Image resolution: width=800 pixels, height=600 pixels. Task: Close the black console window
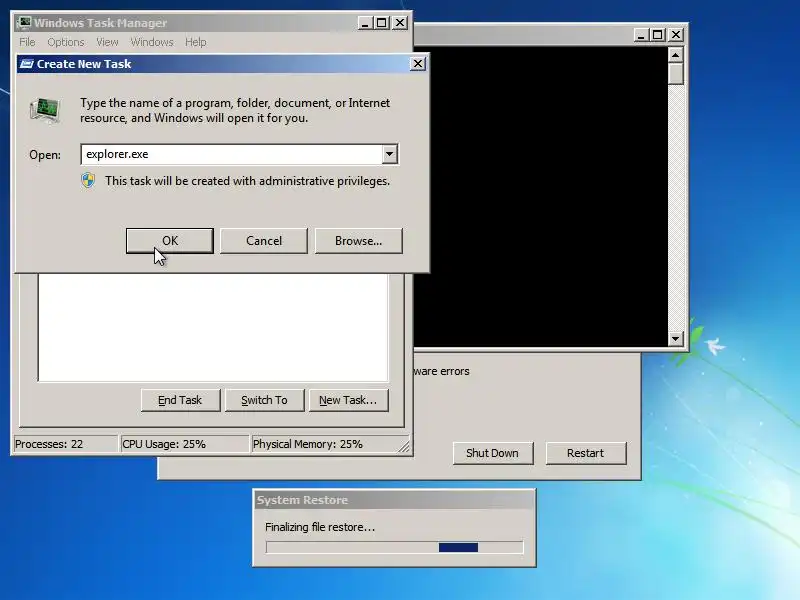tap(676, 35)
